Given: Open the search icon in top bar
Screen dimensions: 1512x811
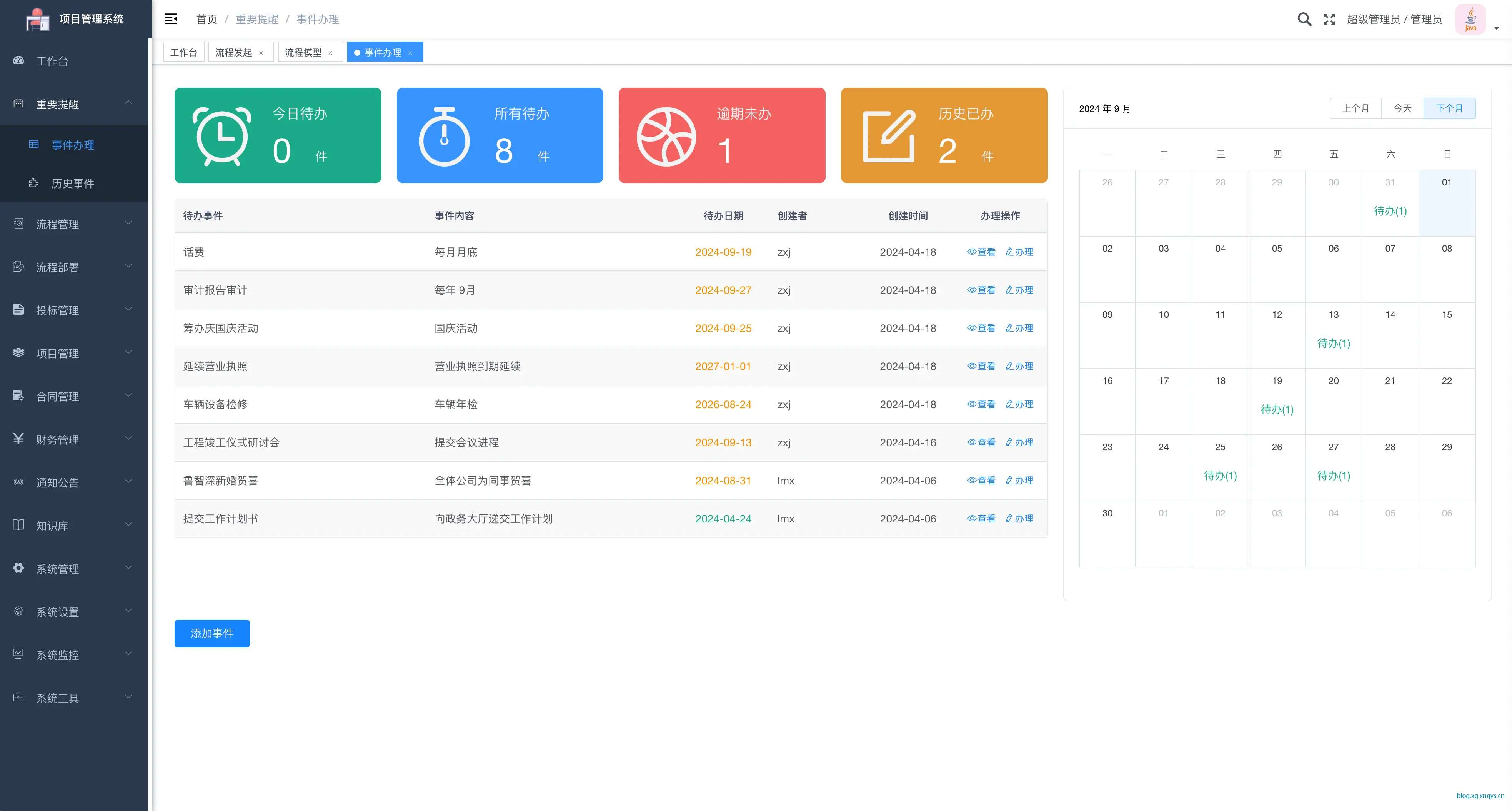Looking at the screenshot, I should (x=1304, y=19).
